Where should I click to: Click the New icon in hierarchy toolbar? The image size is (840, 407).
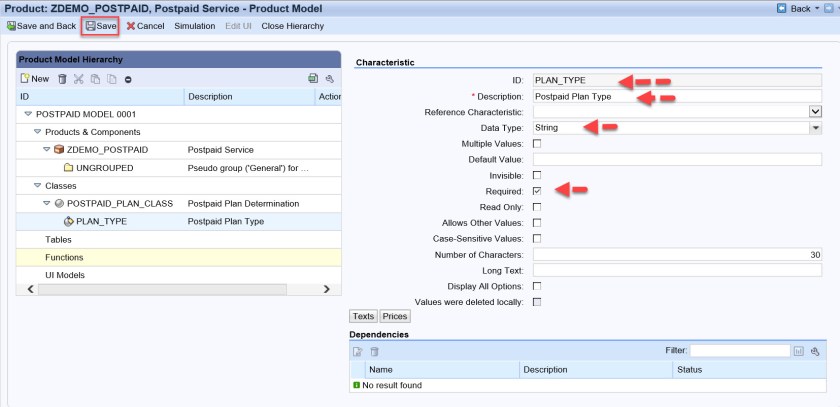click(35, 78)
